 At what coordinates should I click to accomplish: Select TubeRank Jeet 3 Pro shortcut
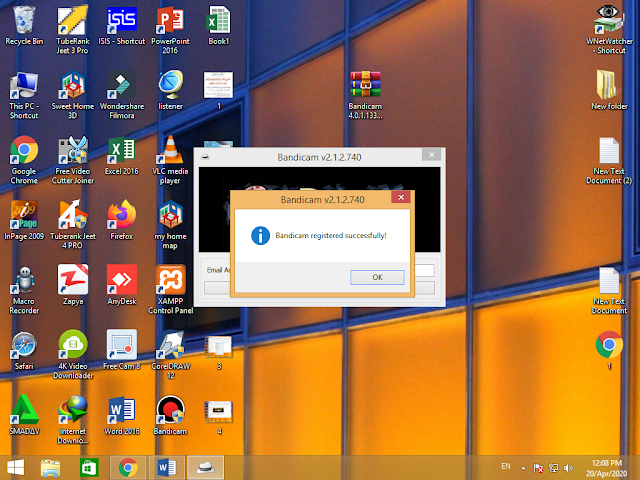[x=73, y=29]
